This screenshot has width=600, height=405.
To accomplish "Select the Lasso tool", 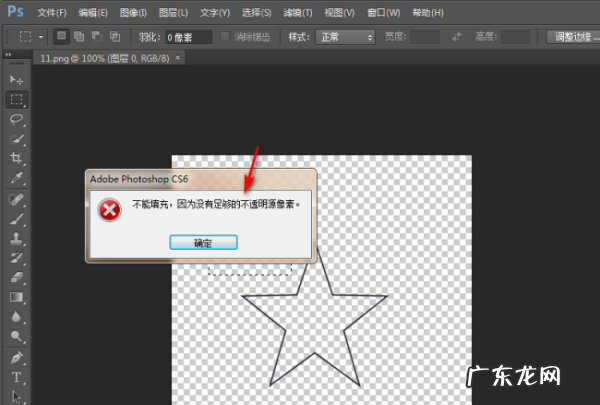I will coord(17,119).
